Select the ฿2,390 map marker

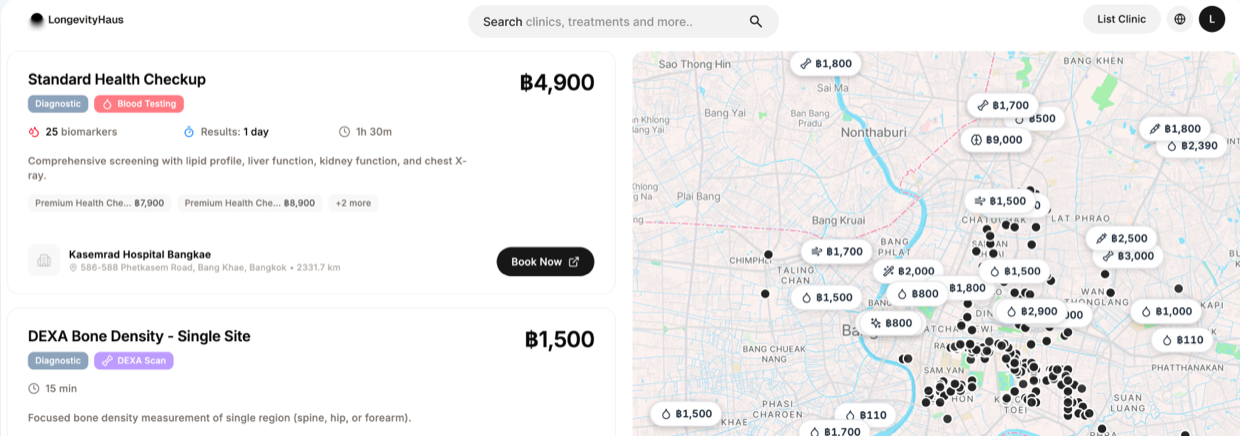click(x=1193, y=146)
